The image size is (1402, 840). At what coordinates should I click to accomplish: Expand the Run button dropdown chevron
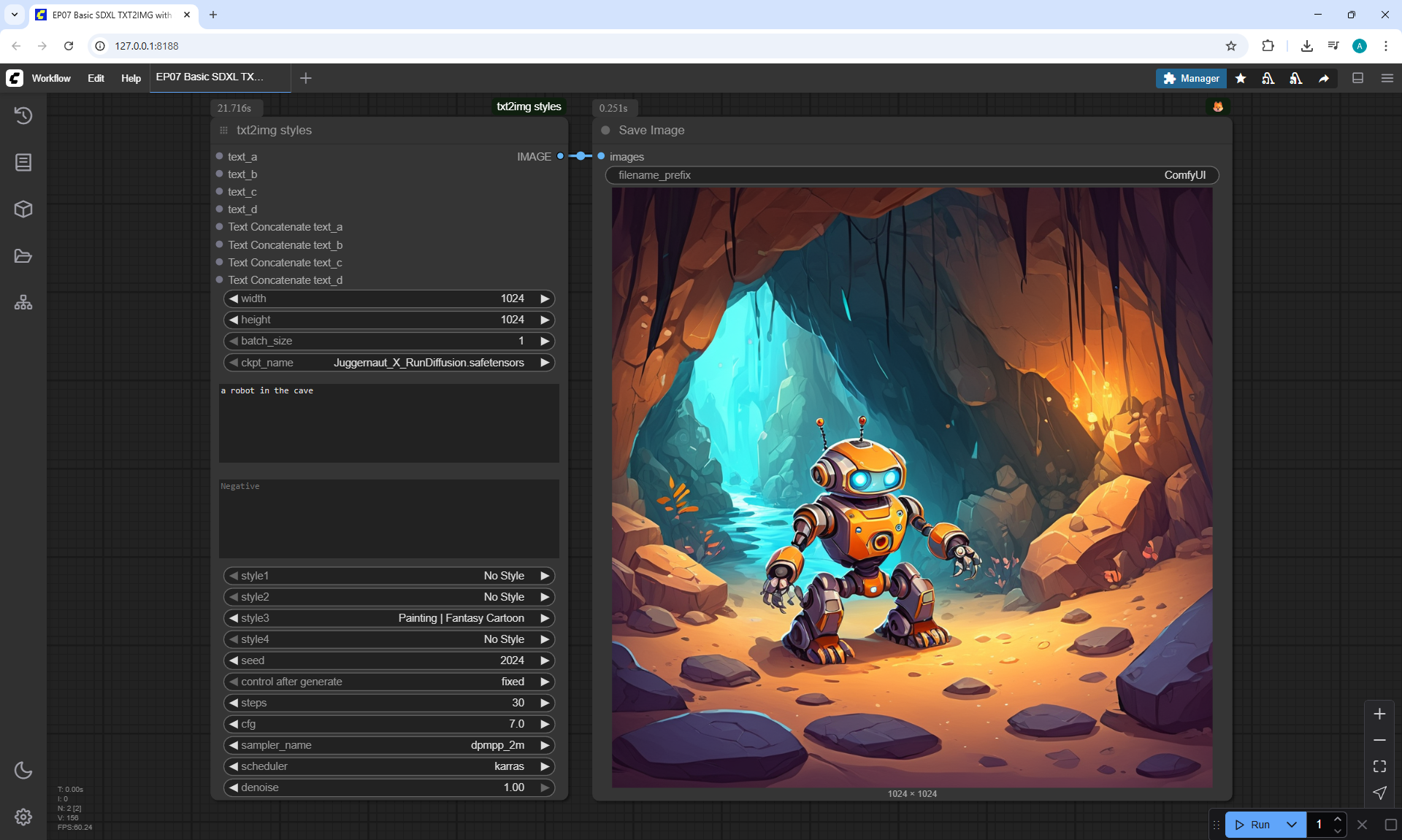(x=1292, y=825)
